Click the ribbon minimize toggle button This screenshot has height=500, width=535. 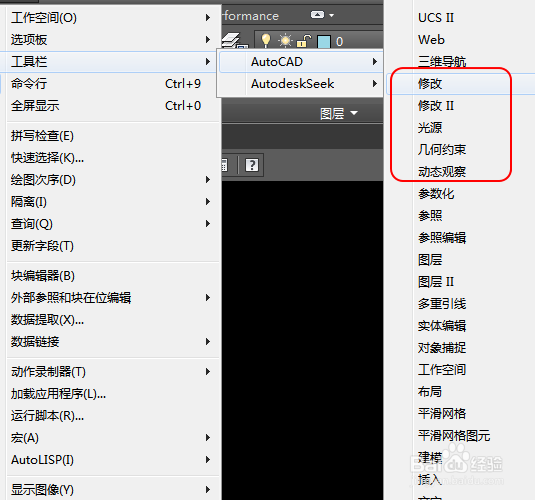(x=317, y=15)
